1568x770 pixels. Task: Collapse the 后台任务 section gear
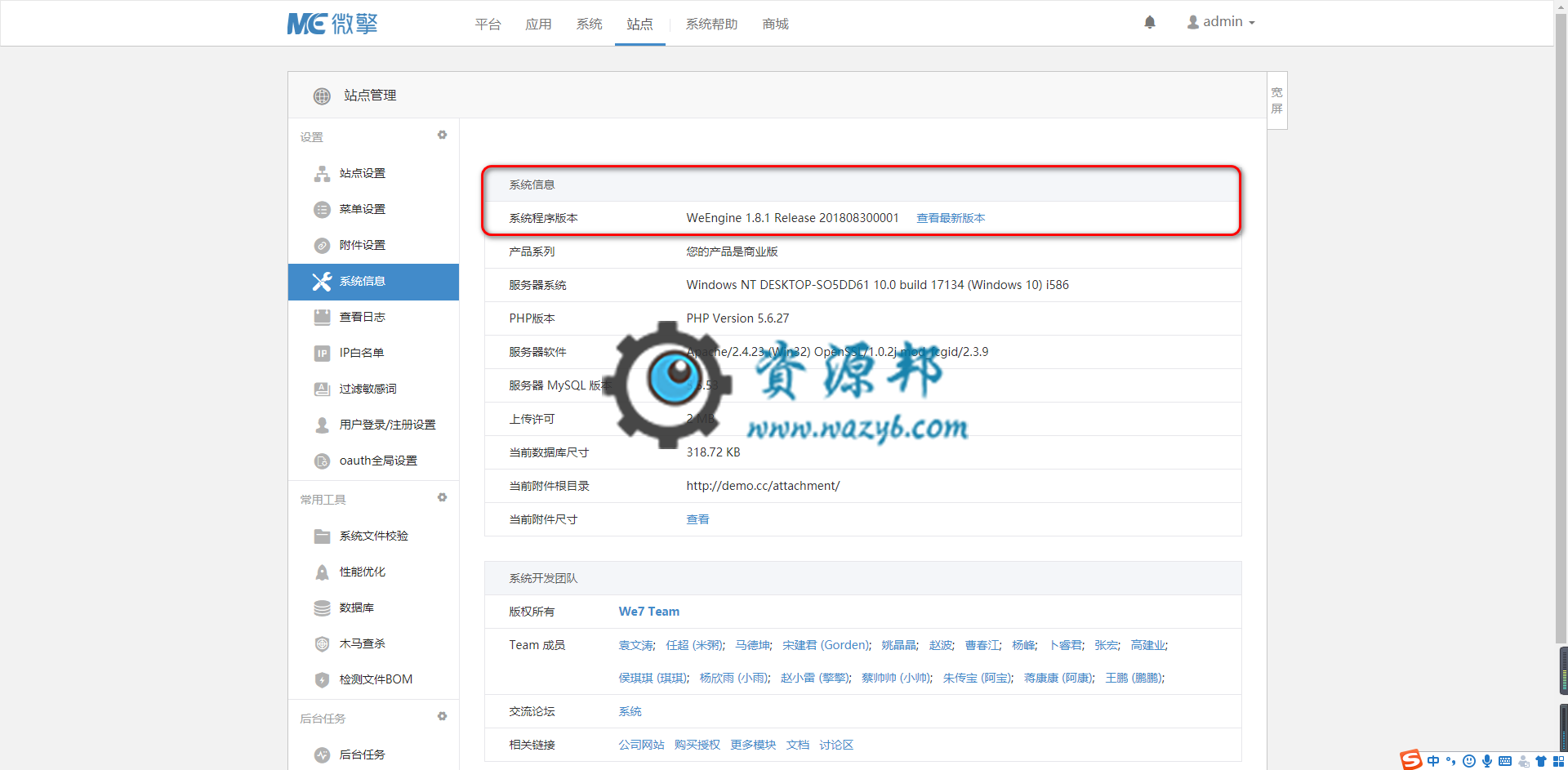click(442, 716)
